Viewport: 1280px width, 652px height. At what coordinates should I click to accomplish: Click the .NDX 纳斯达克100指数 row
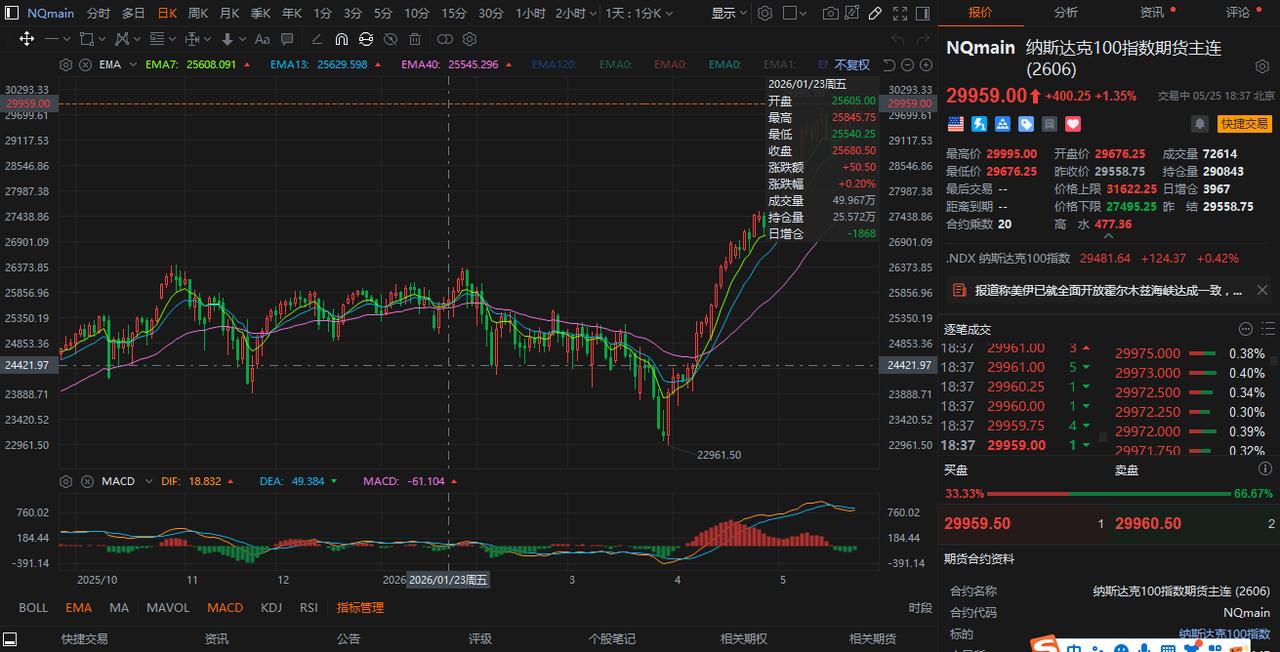1109,258
